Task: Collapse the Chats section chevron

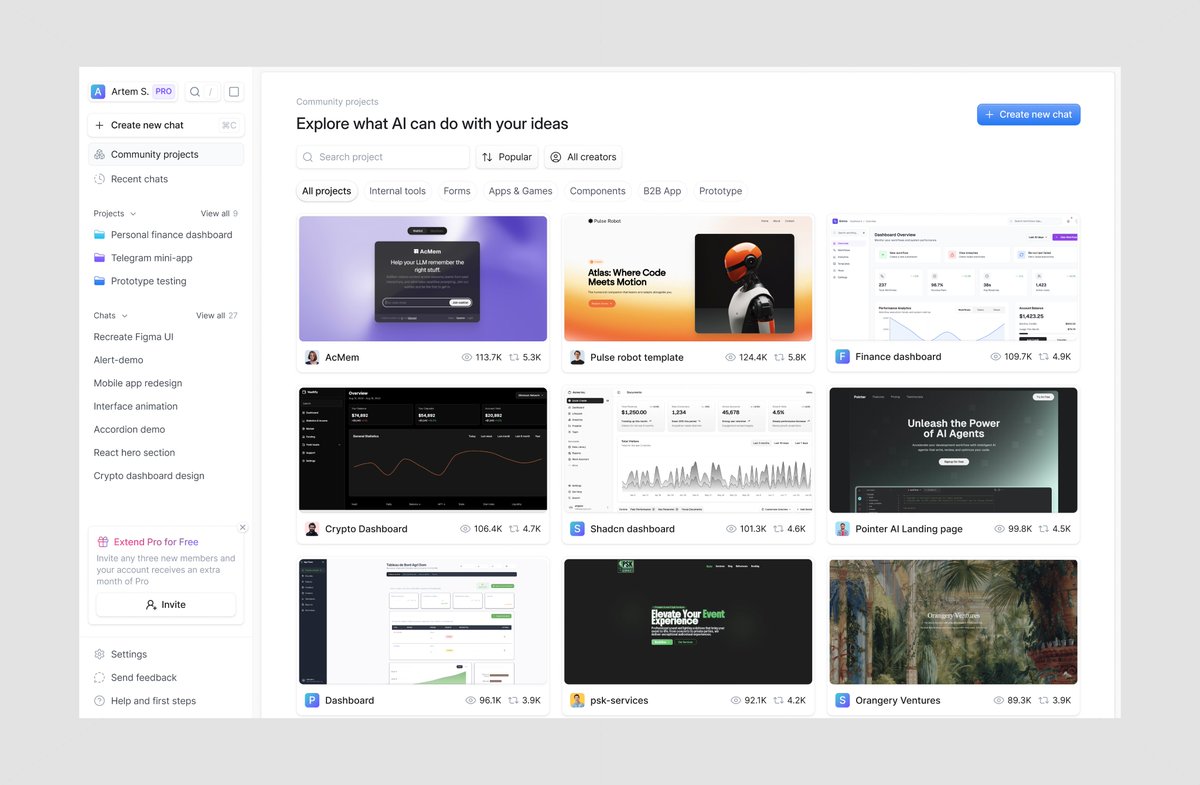Action: coord(124,316)
